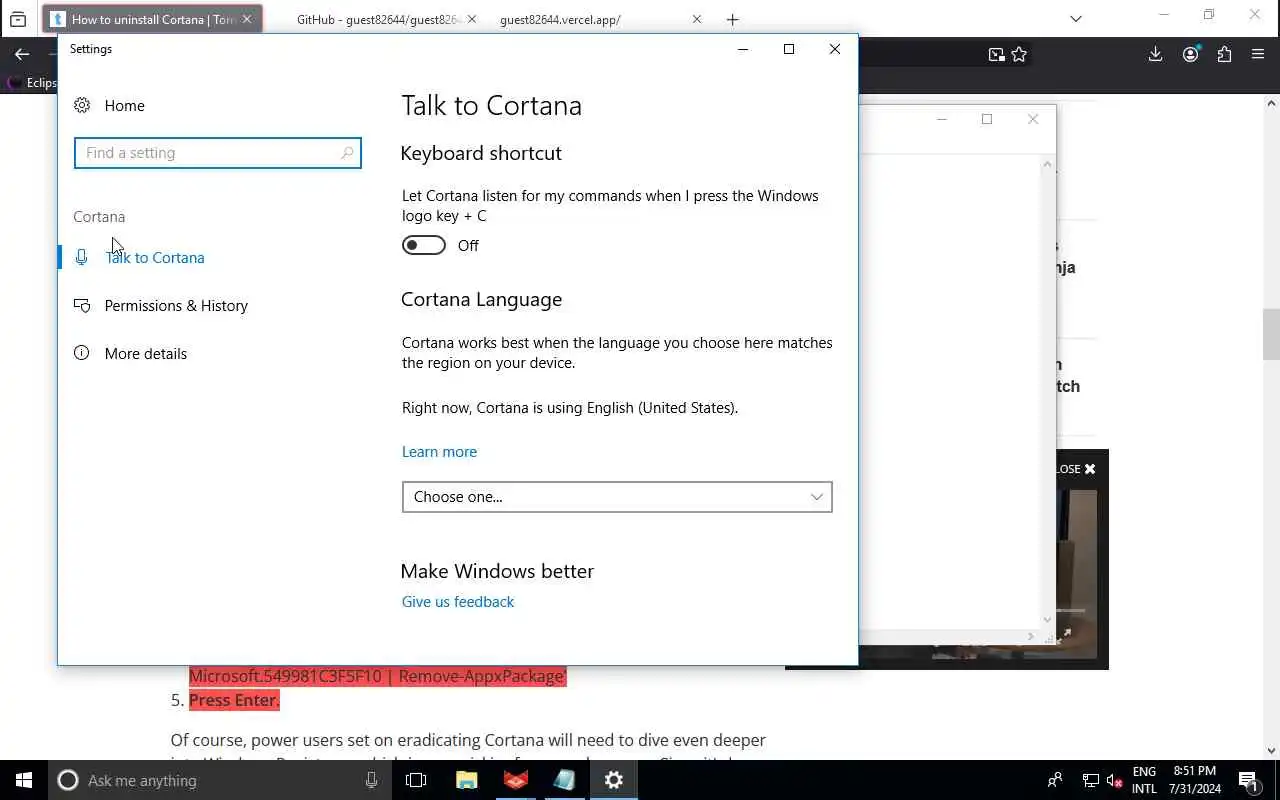Go back in browser

click(x=22, y=55)
